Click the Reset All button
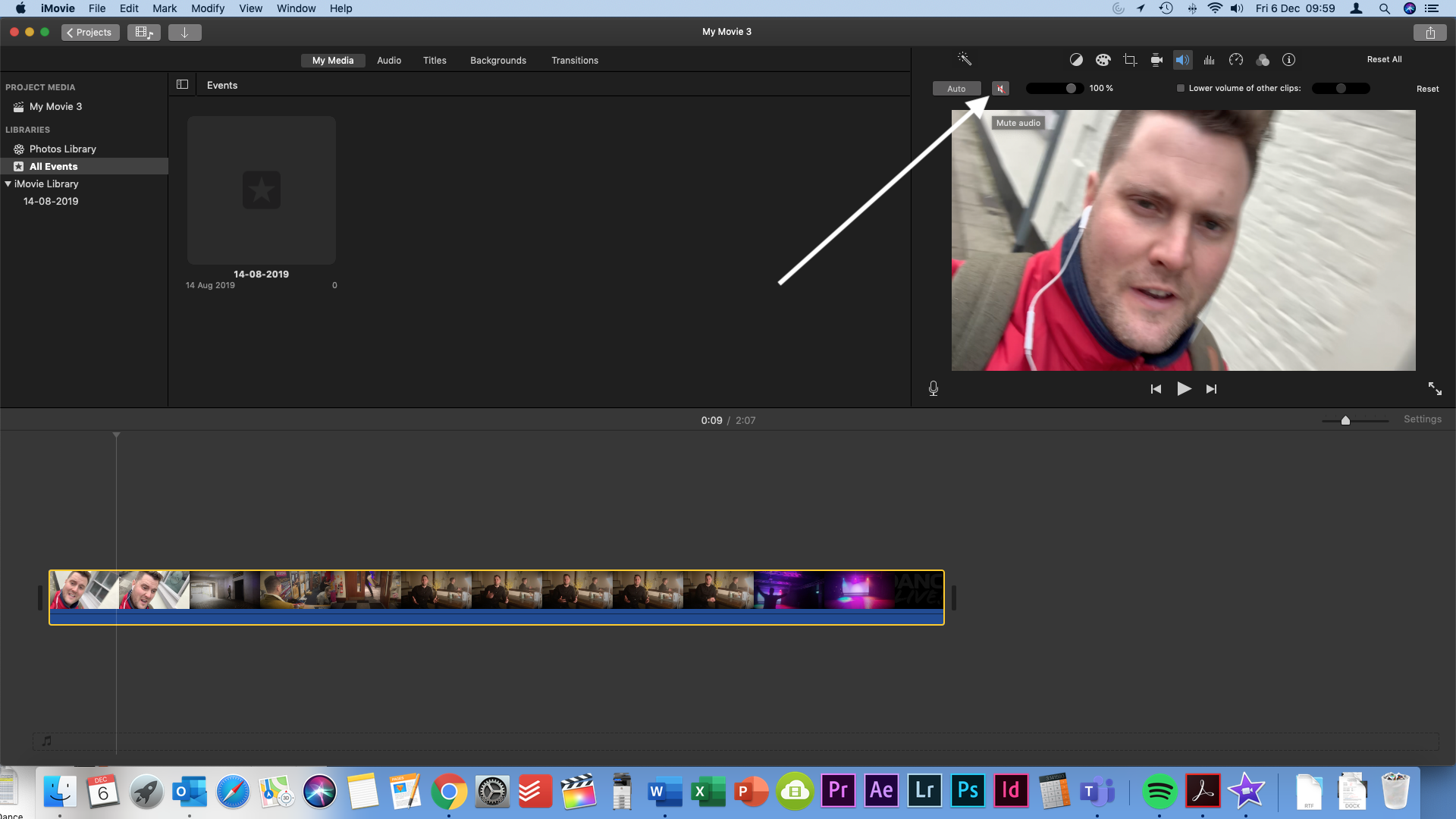The image size is (1456, 819). [1384, 59]
